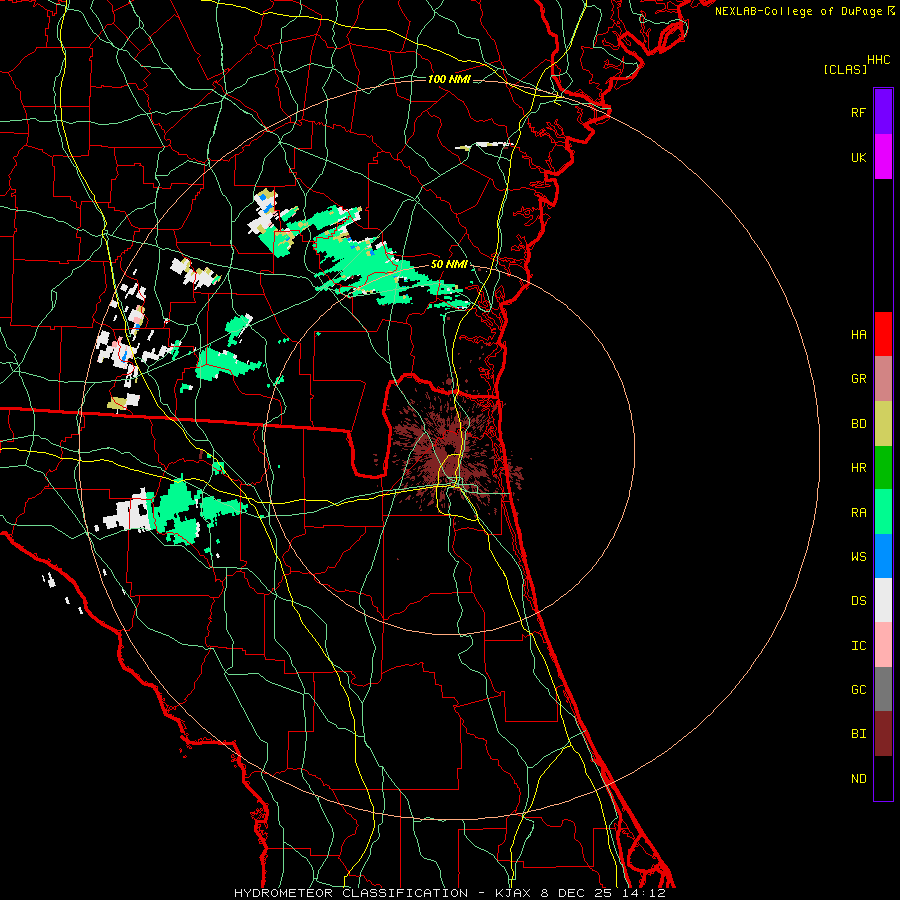Screen dimensions: 900x900
Task: Click the GC gray legend swatch
Action: coord(883,689)
